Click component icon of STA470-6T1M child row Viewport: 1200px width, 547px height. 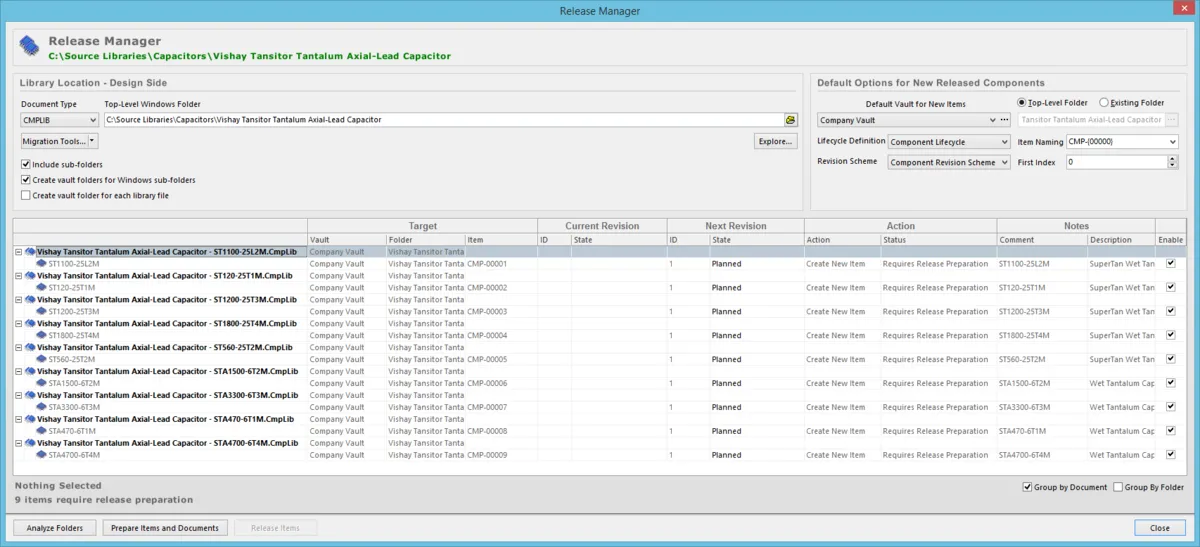tap(41, 432)
